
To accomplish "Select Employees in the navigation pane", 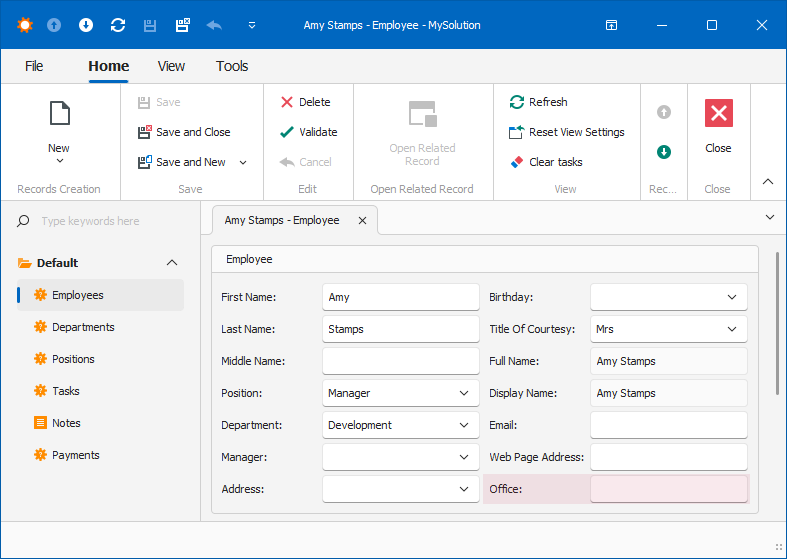I will click(100, 295).
